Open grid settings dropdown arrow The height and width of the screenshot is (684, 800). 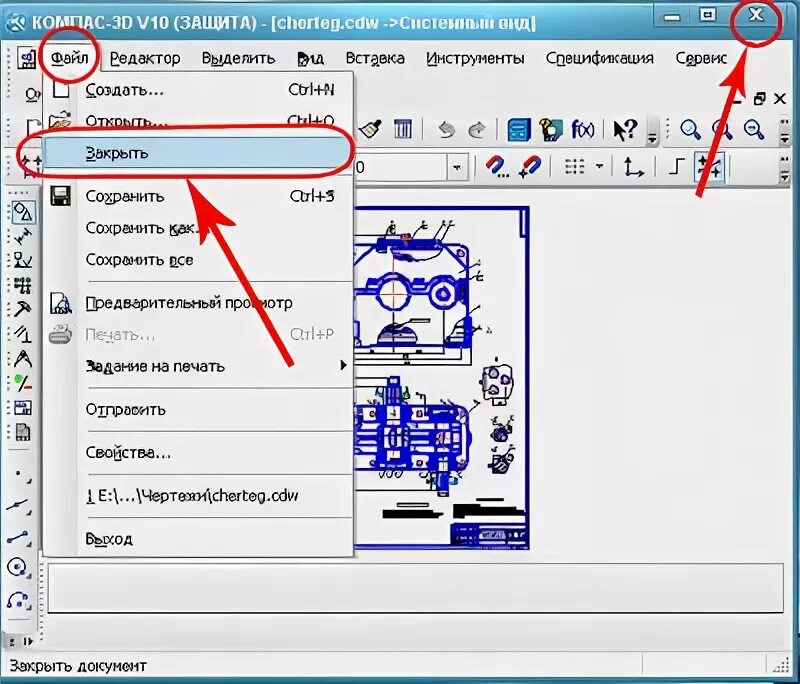click(x=599, y=166)
